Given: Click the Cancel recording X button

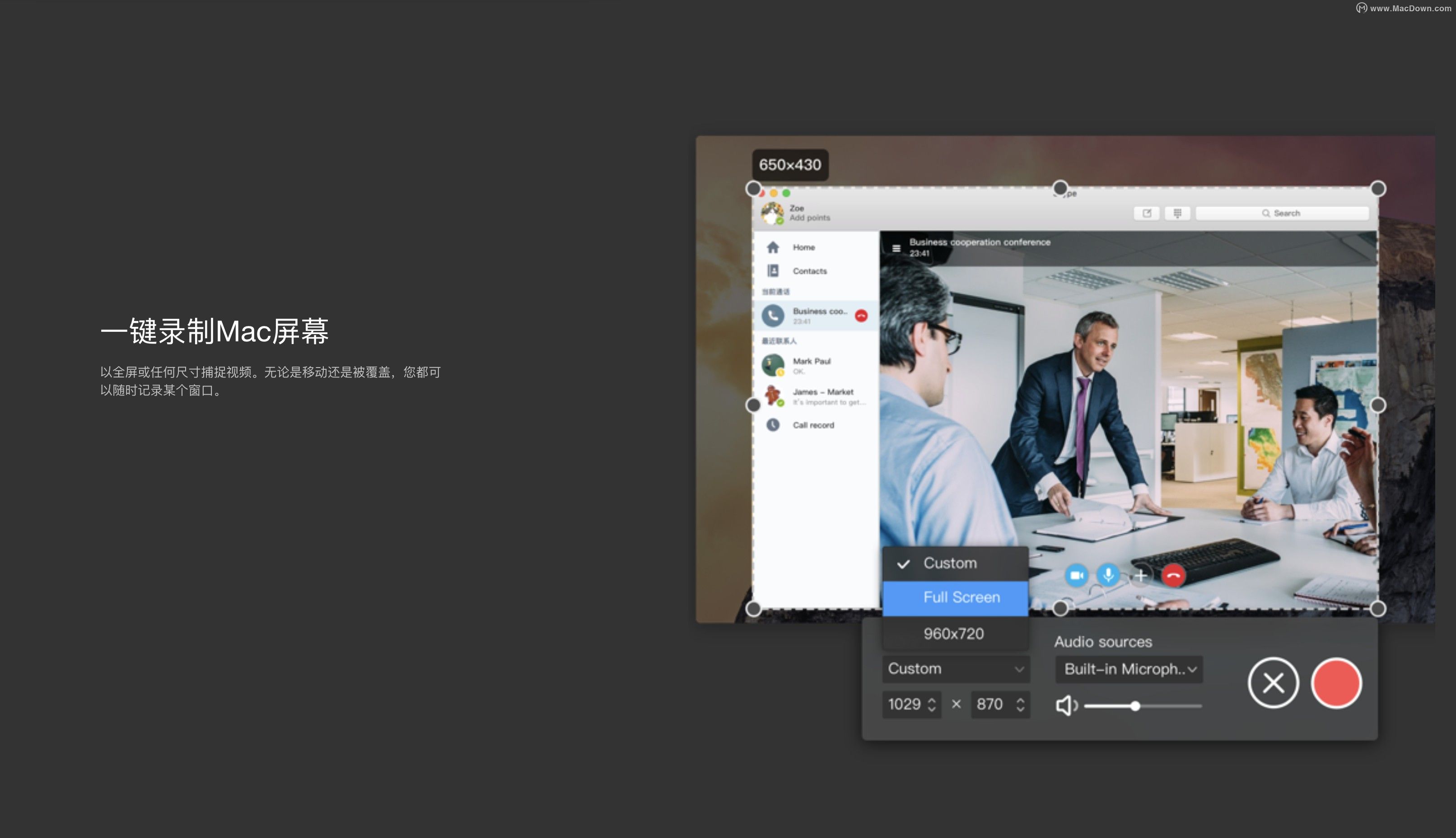Looking at the screenshot, I should (x=1275, y=683).
